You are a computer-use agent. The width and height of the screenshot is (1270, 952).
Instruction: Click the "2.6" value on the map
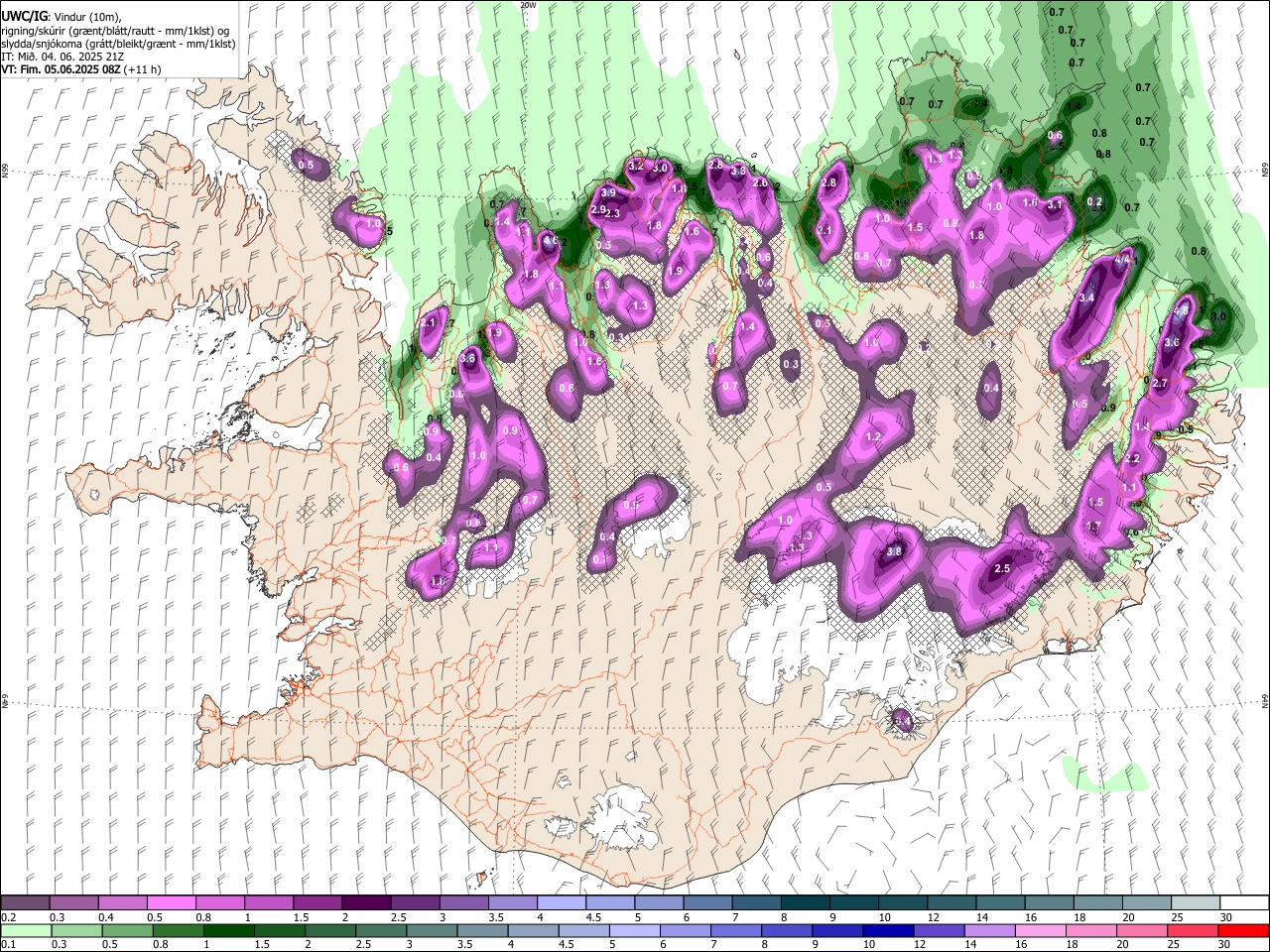pos(760,182)
